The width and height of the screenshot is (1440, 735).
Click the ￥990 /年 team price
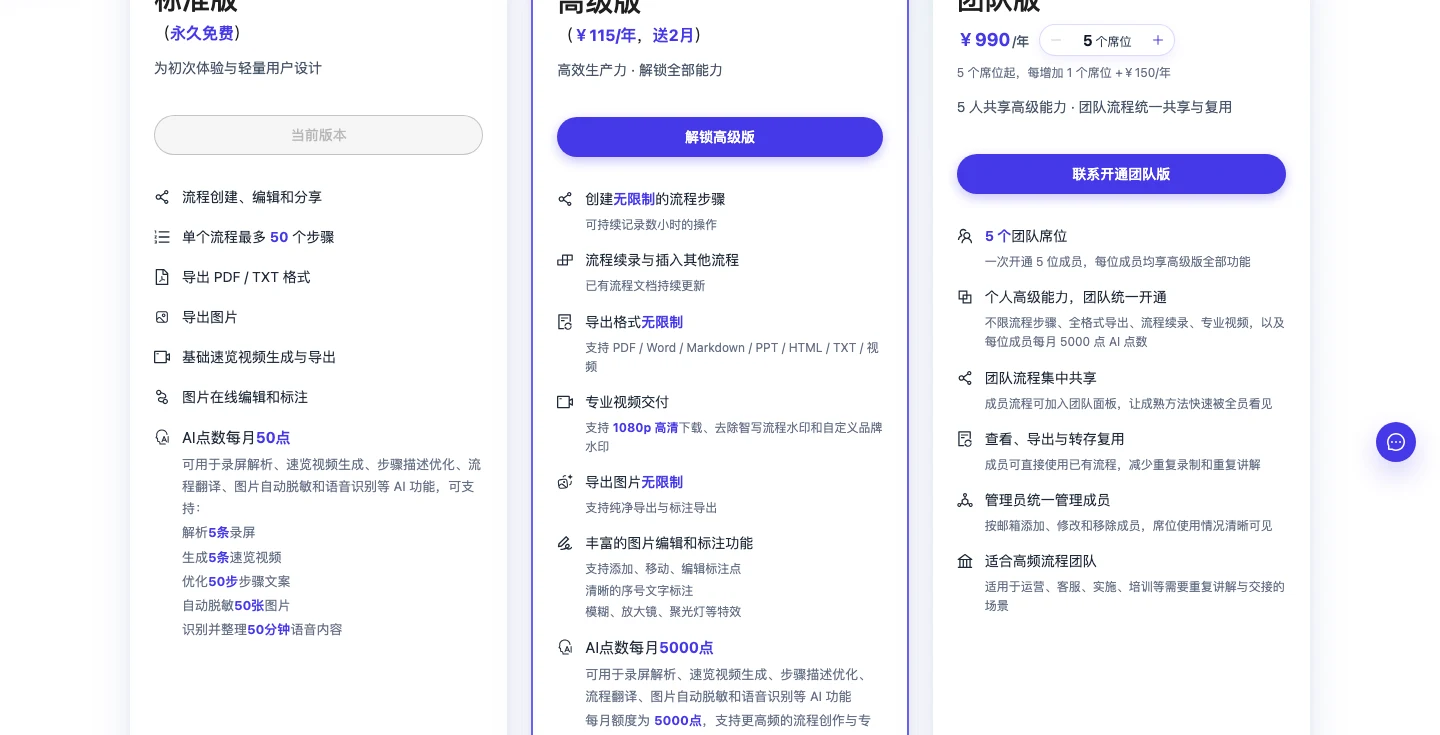coord(993,40)
